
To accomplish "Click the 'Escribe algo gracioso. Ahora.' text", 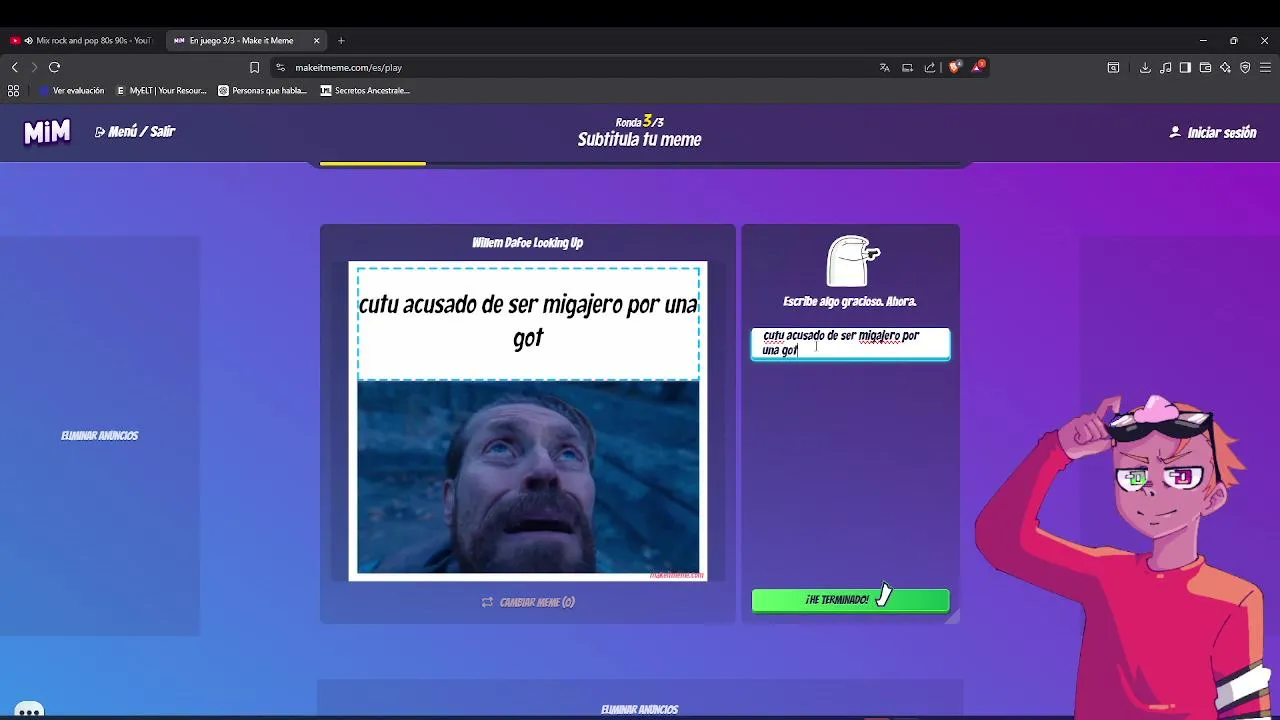I will pos(850,301).
